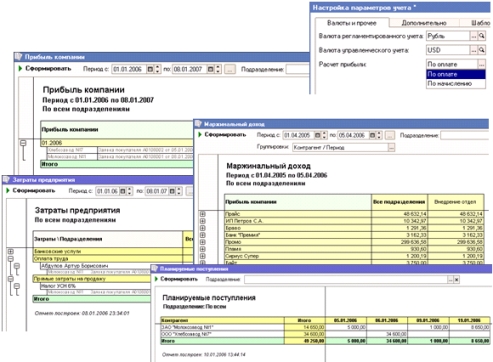The height and width of the screenshot is (362, 493).
Task: Click the magnifier icon beside the Рубль field
Action: pos(482,36)
